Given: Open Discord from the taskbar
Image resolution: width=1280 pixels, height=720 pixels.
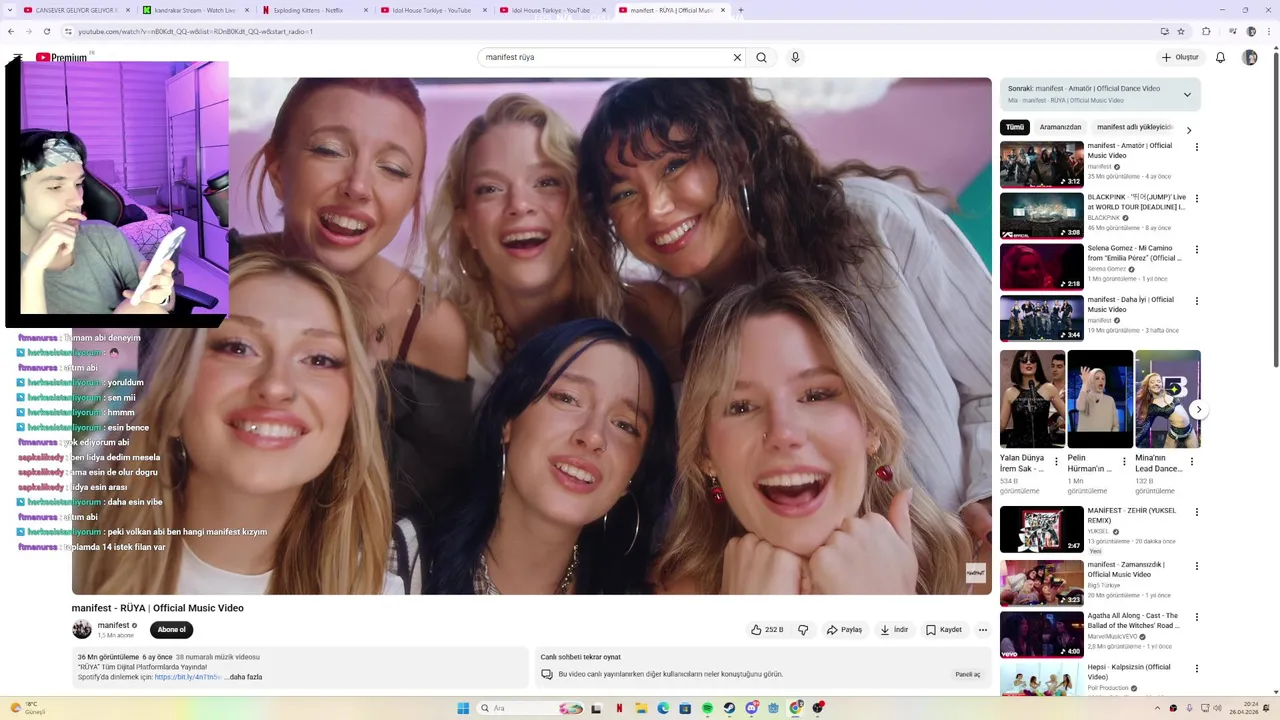Looking at the screenshot, I should pyautogui.click(x=751, y=708).
